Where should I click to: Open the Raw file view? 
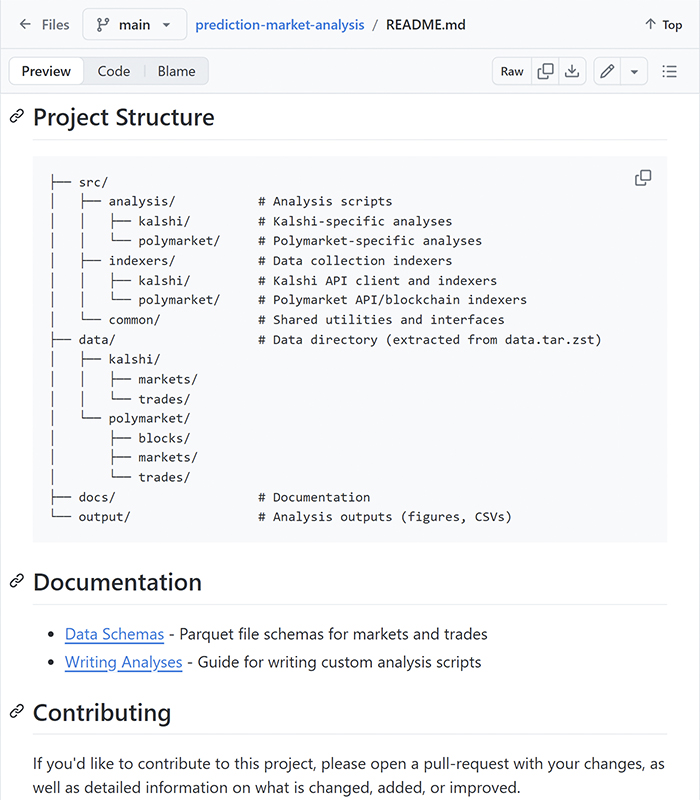(x=512, y=71)
